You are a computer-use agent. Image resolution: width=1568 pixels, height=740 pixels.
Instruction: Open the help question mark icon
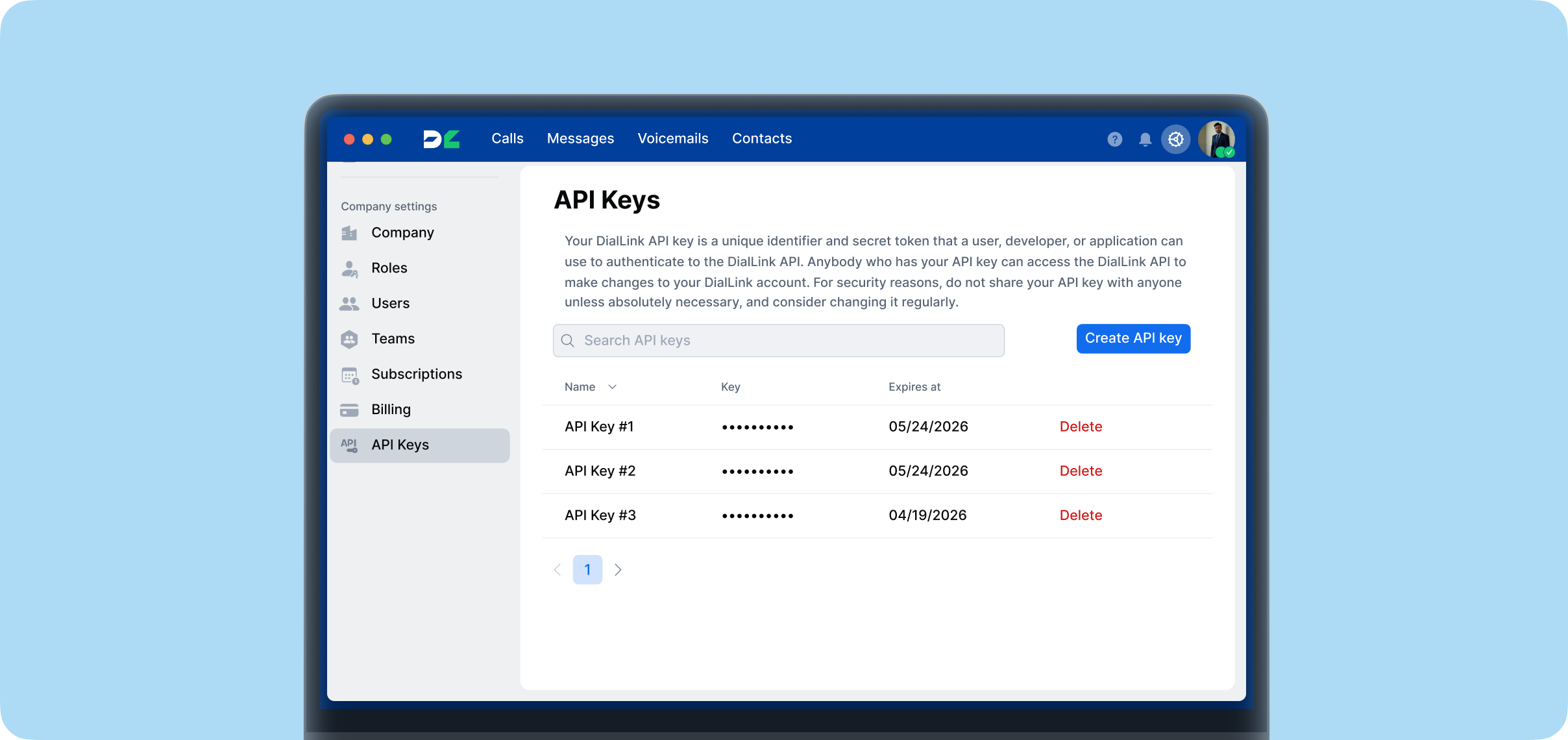(1114, 140)
